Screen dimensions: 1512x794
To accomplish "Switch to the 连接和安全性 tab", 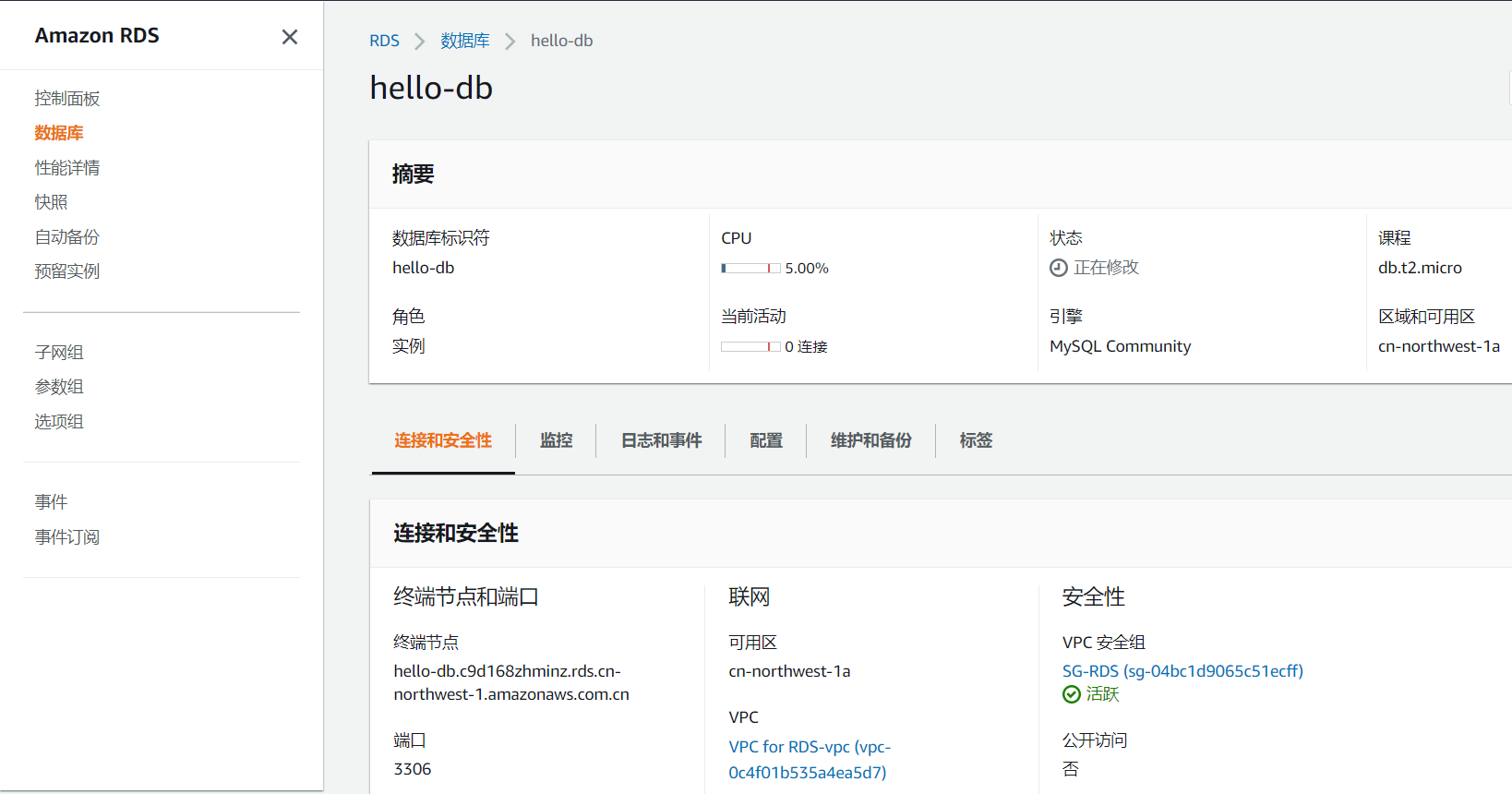I will pyautogui.click(x=443, y=440).
